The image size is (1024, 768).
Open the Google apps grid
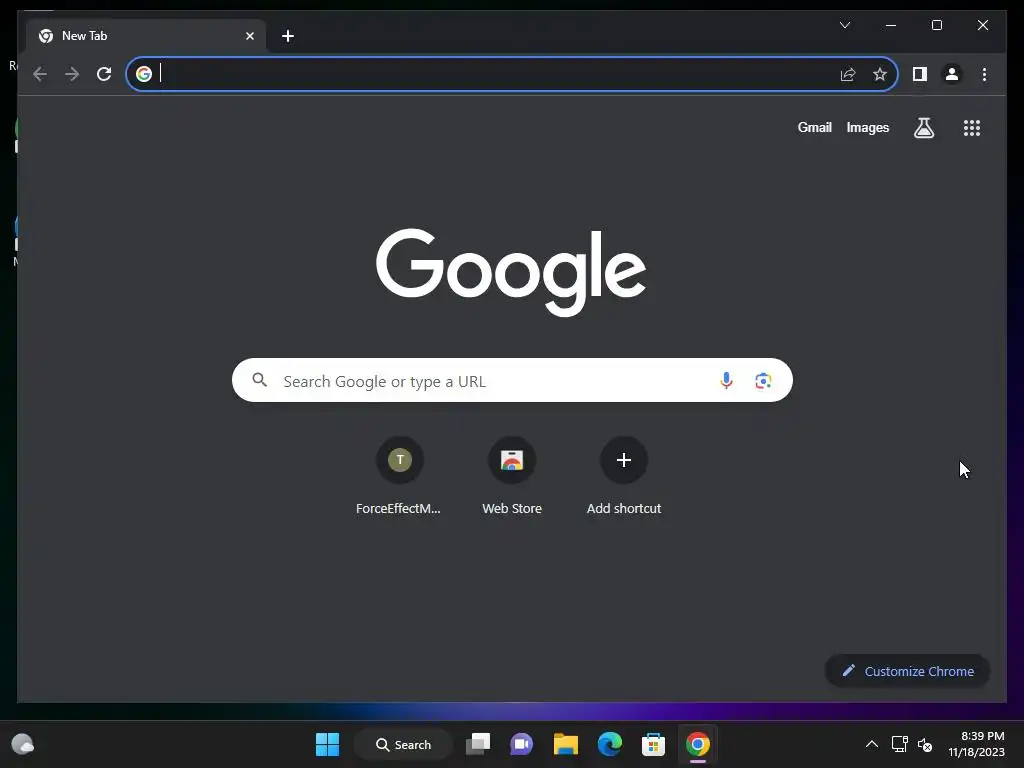[972, 127]
